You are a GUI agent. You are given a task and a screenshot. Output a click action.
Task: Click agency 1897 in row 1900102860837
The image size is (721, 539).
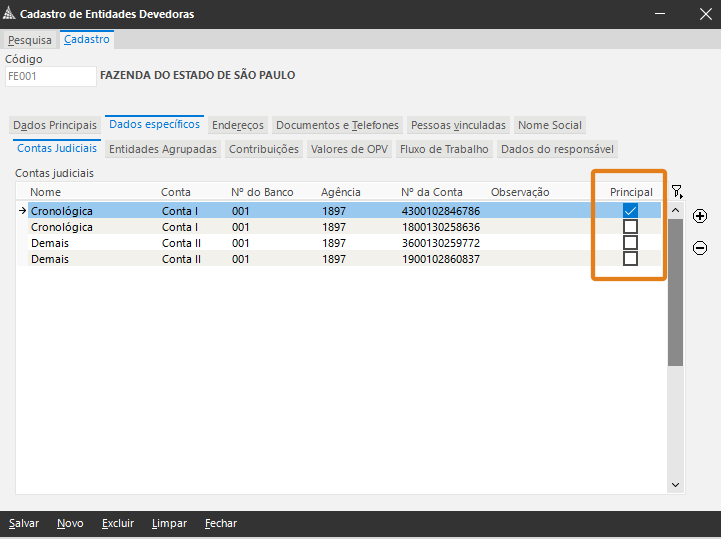(x=334, y=259)
